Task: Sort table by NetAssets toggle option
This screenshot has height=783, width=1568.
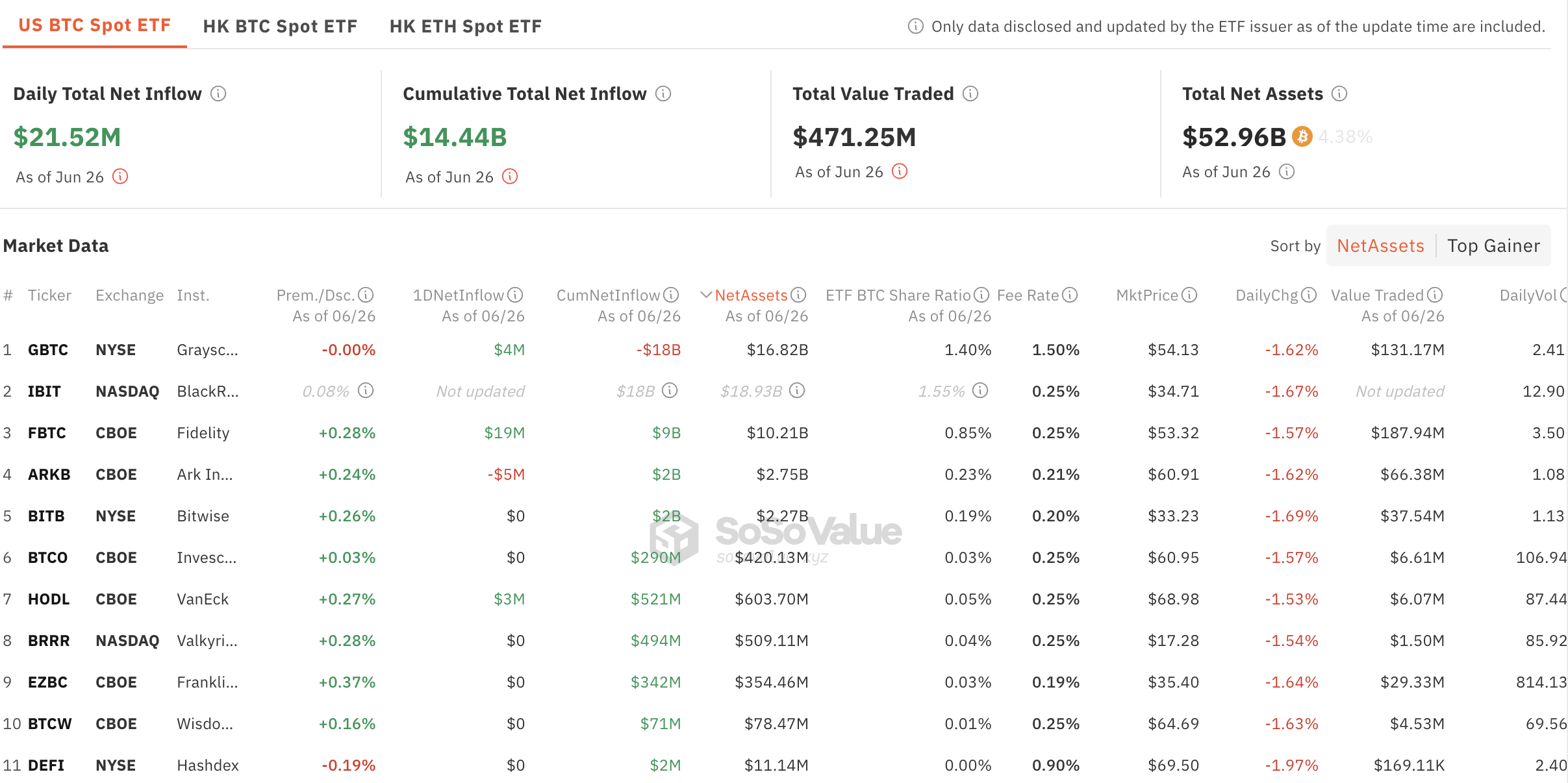Action: click(x=1380, y=246)
